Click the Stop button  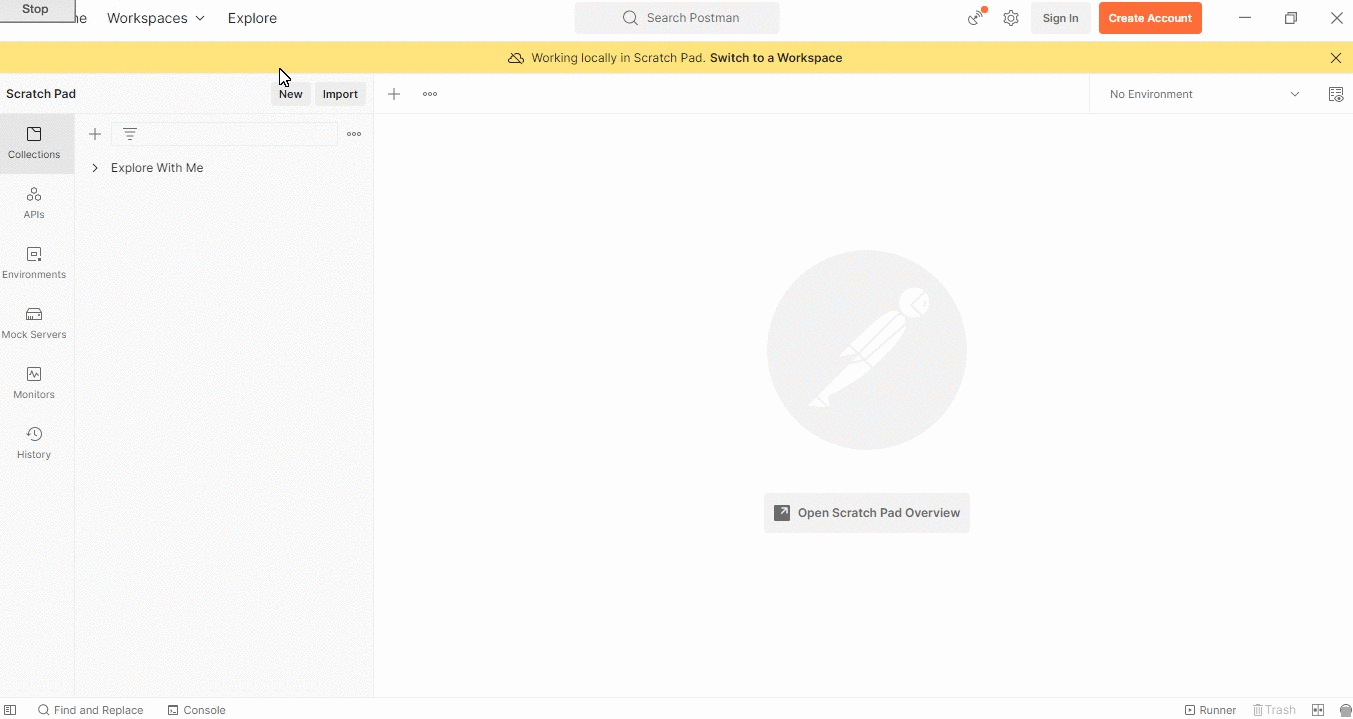[x=37, y=10]
